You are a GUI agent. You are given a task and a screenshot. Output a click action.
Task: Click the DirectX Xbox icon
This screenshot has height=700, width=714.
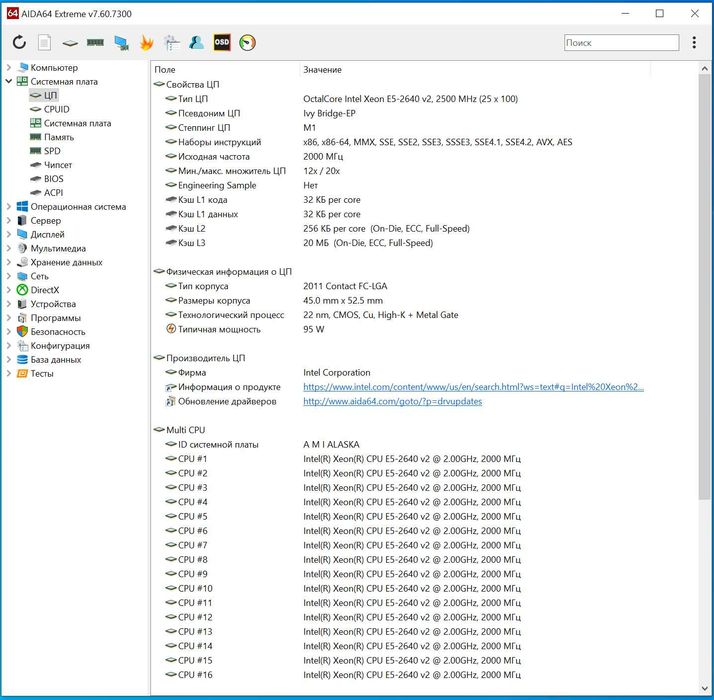22,290
